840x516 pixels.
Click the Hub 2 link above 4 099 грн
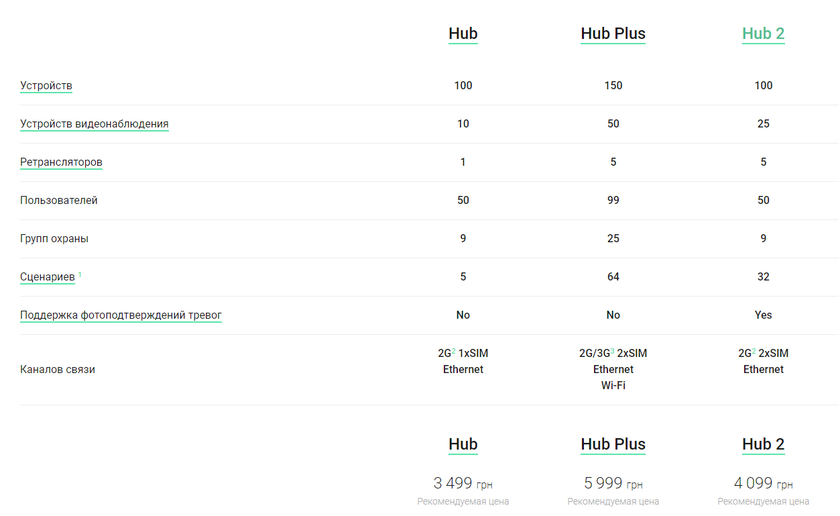[763, 444]
